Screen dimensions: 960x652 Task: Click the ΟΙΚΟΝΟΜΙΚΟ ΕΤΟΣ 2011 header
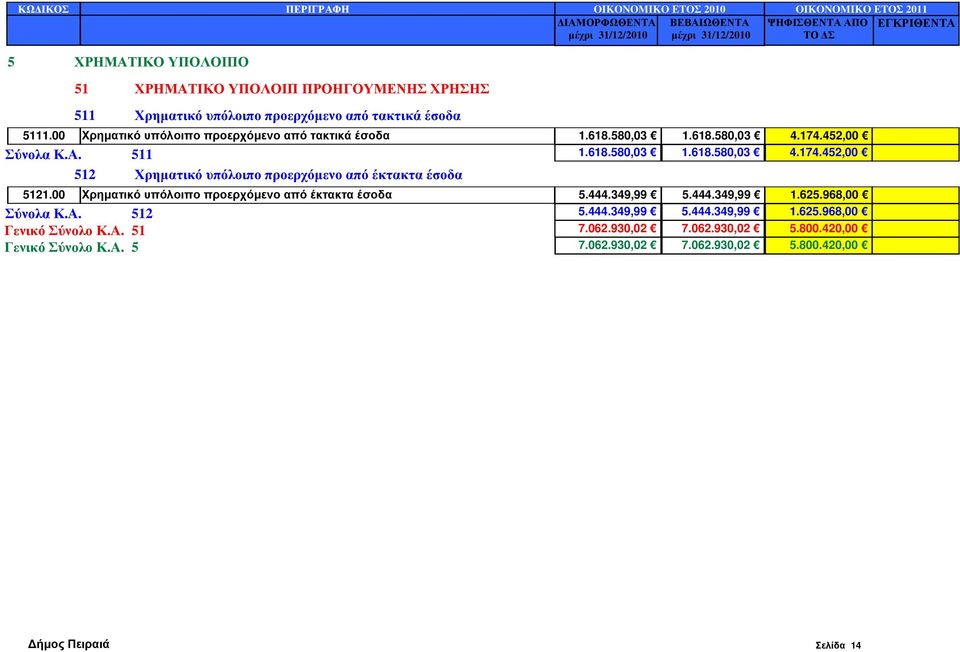(861, 9)
